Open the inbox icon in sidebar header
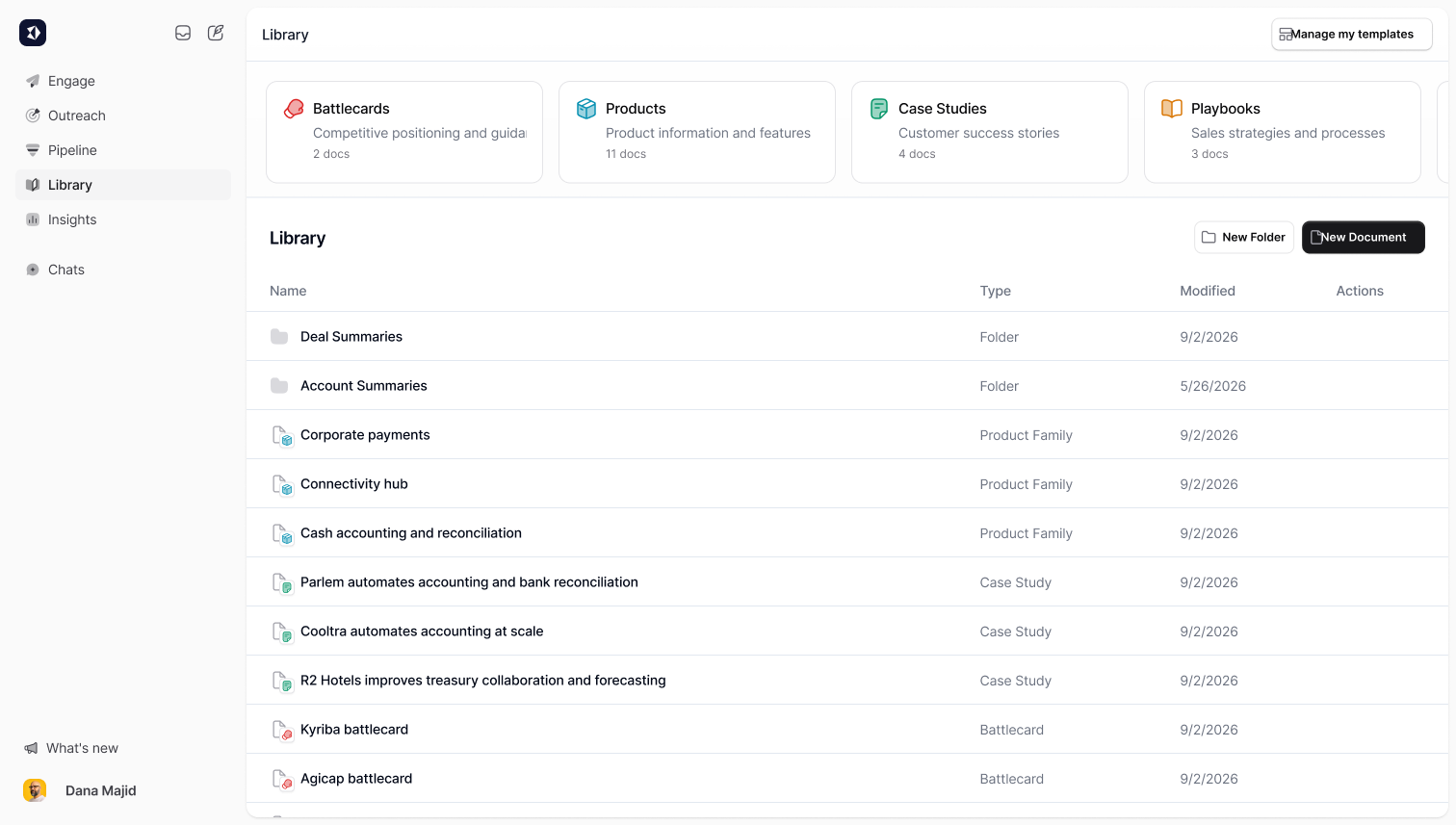The height and width of the screenshot is (825, 1456). (x=183, y=33)
